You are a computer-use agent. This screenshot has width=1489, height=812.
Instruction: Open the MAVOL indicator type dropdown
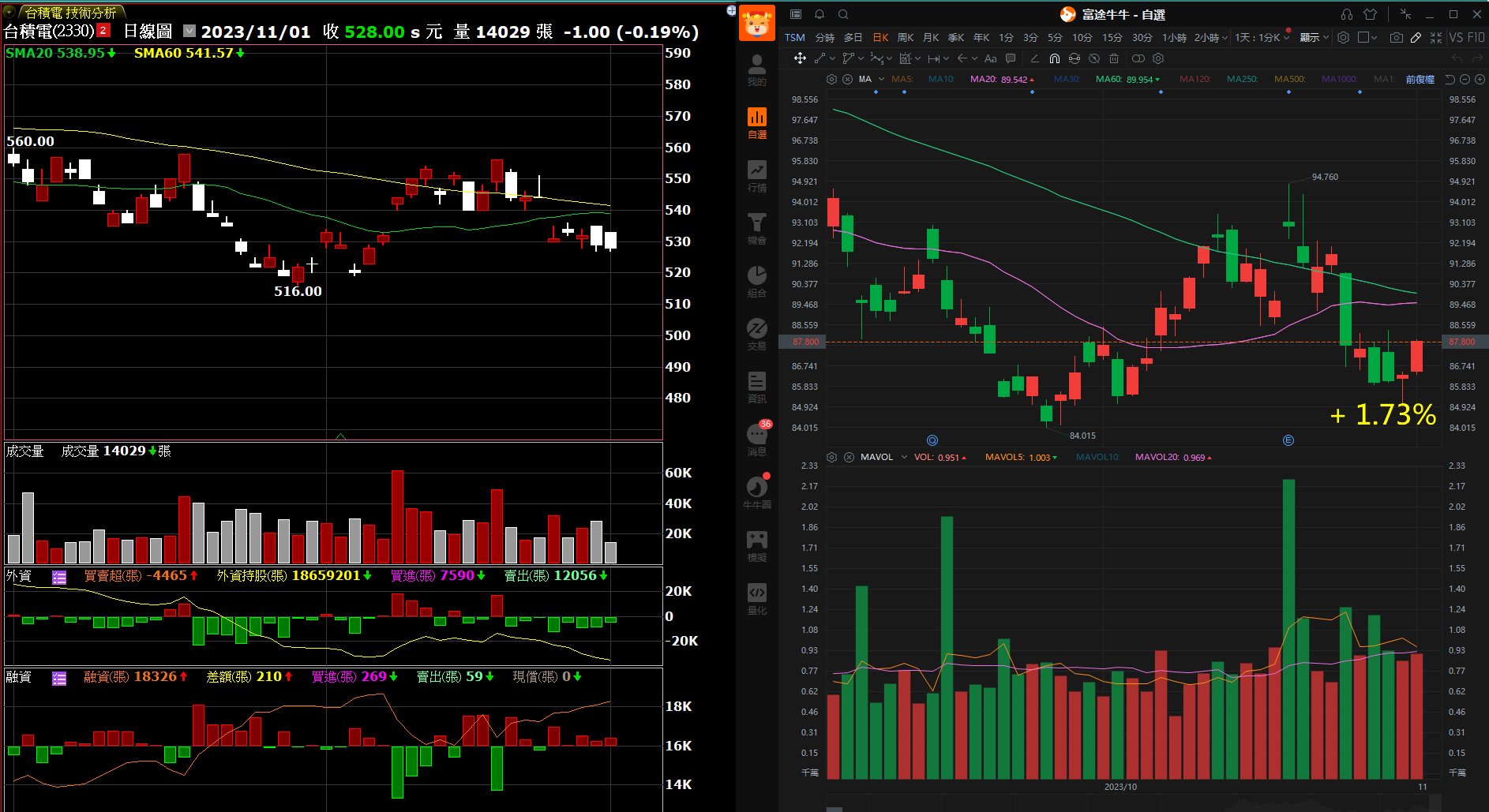[904, 457]
